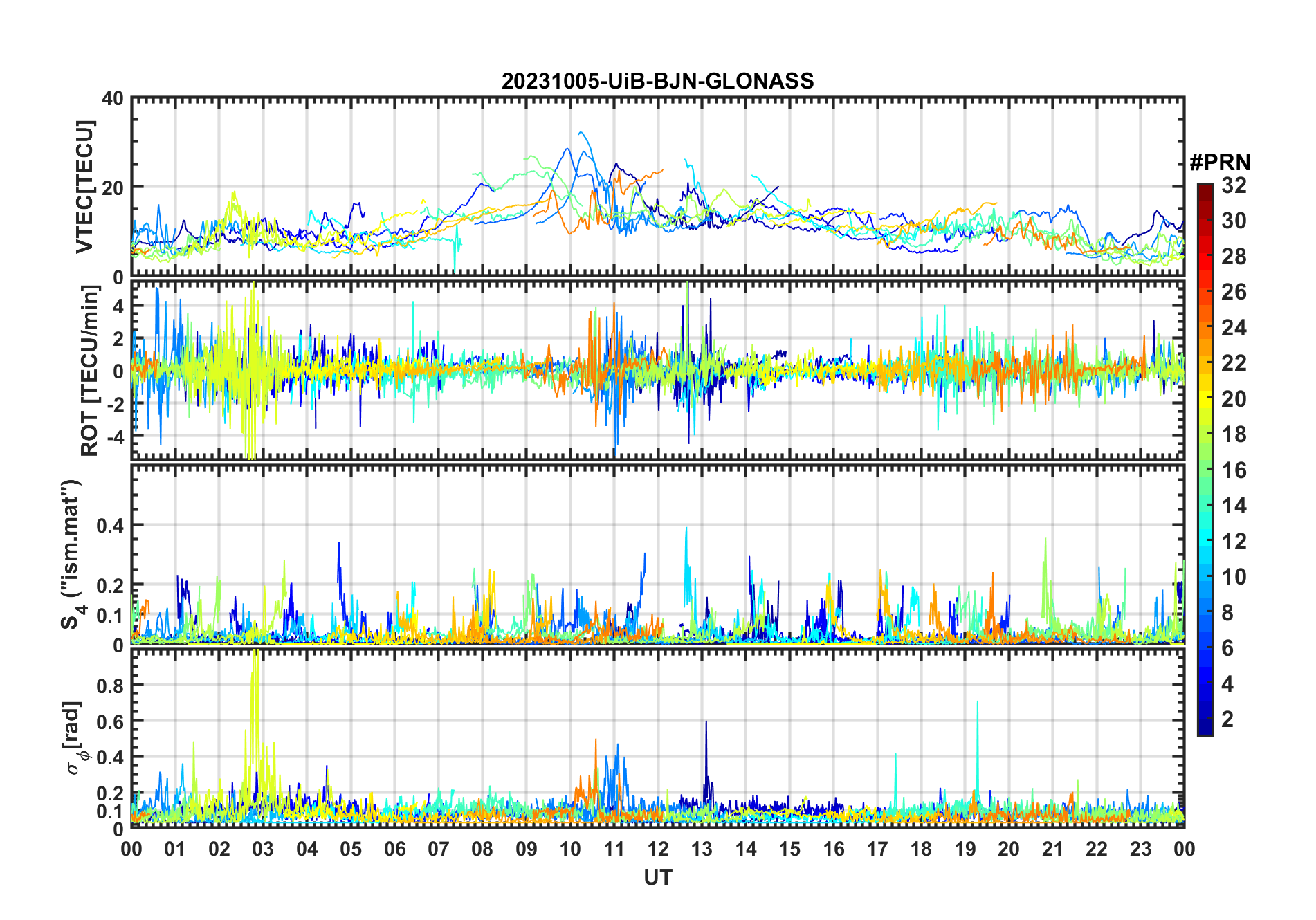The width and height of the screenshot is (1316, 920).
Task: Select UT axis hour label 07
Action: click(439, 849)
